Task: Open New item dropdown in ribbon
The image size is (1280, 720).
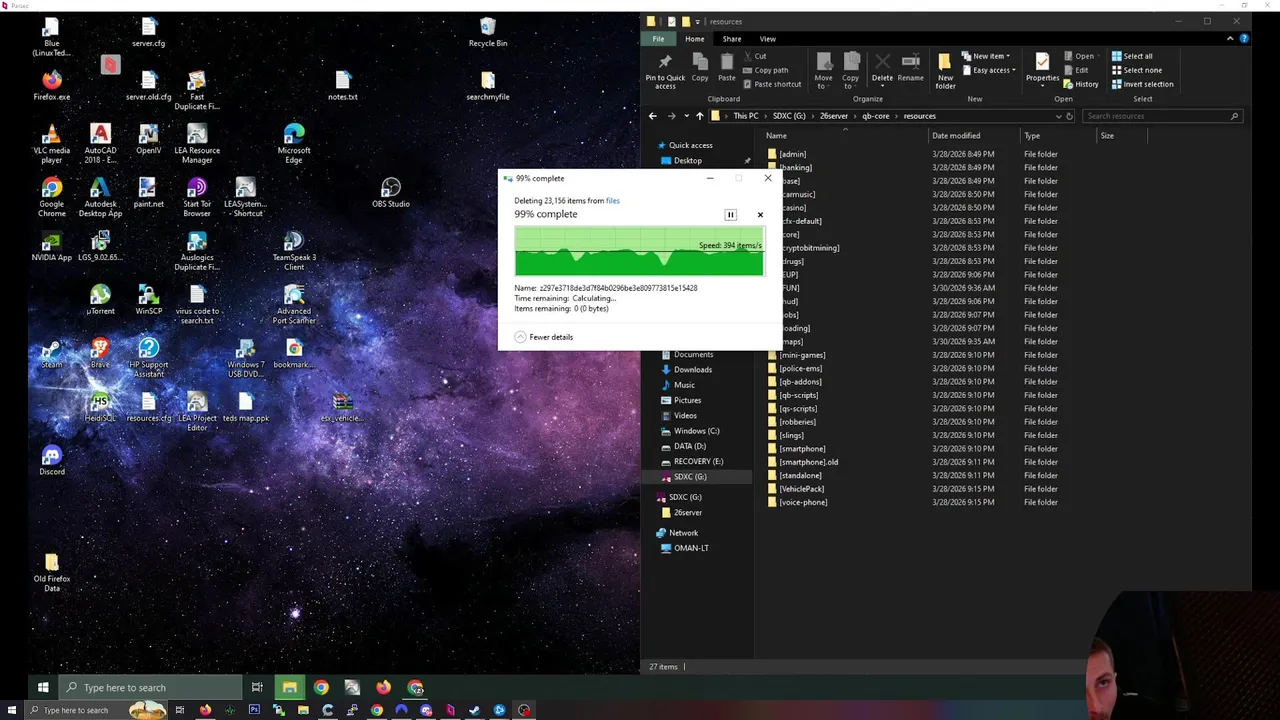Action: tap(985, 56)
